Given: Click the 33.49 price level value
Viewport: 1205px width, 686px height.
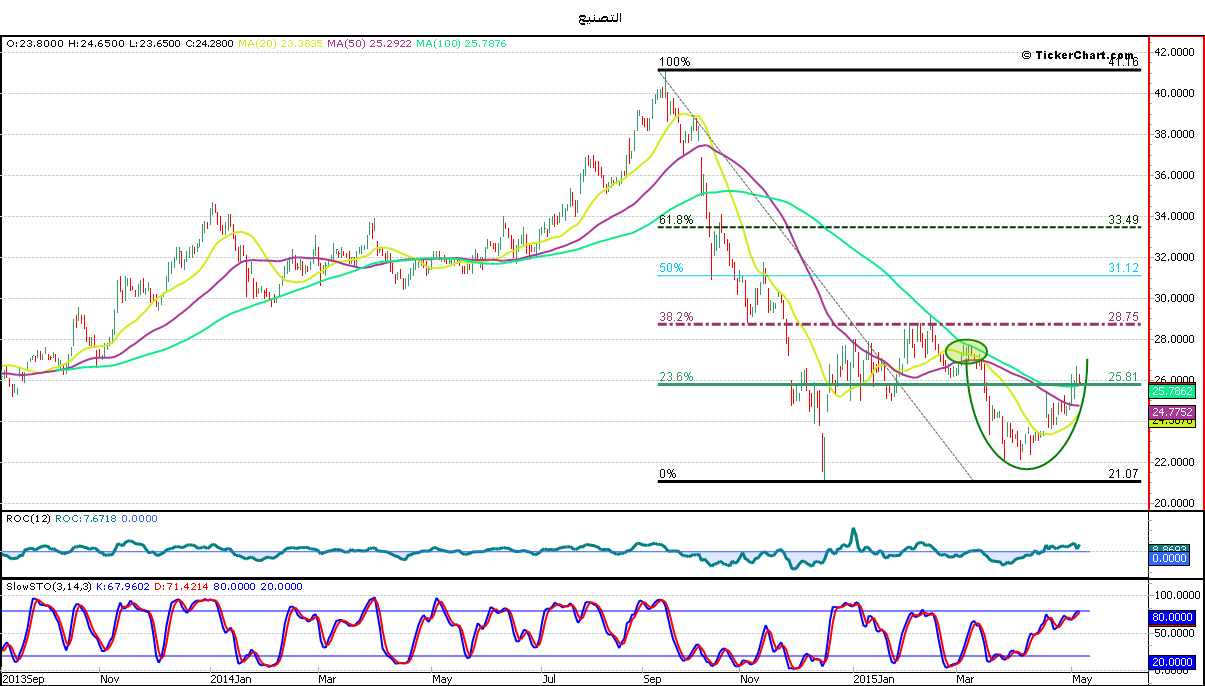Looking at the screenshot, I should point(1124,220).
